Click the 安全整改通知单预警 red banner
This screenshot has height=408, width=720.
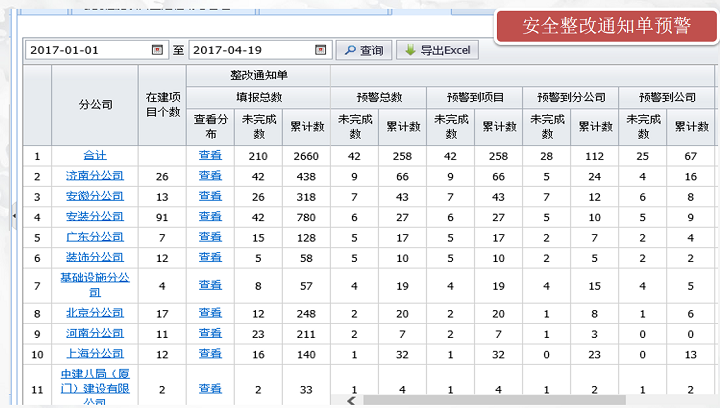coord(607,26)
